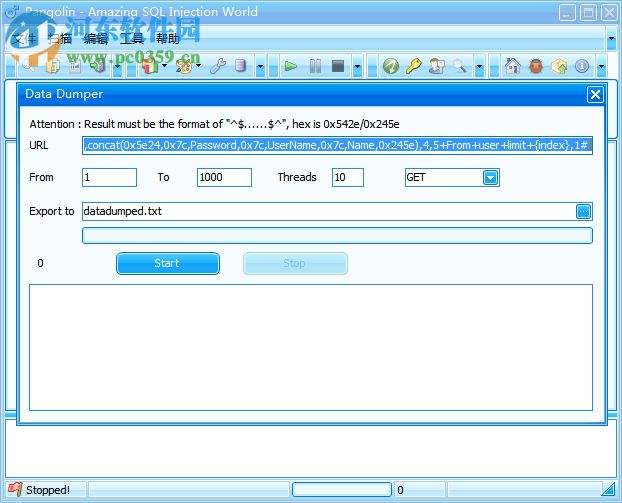Click the Export to datadumped.txt field
This screenshot has height=503, width=622.
pyautogui.click(x=329, y=211)
